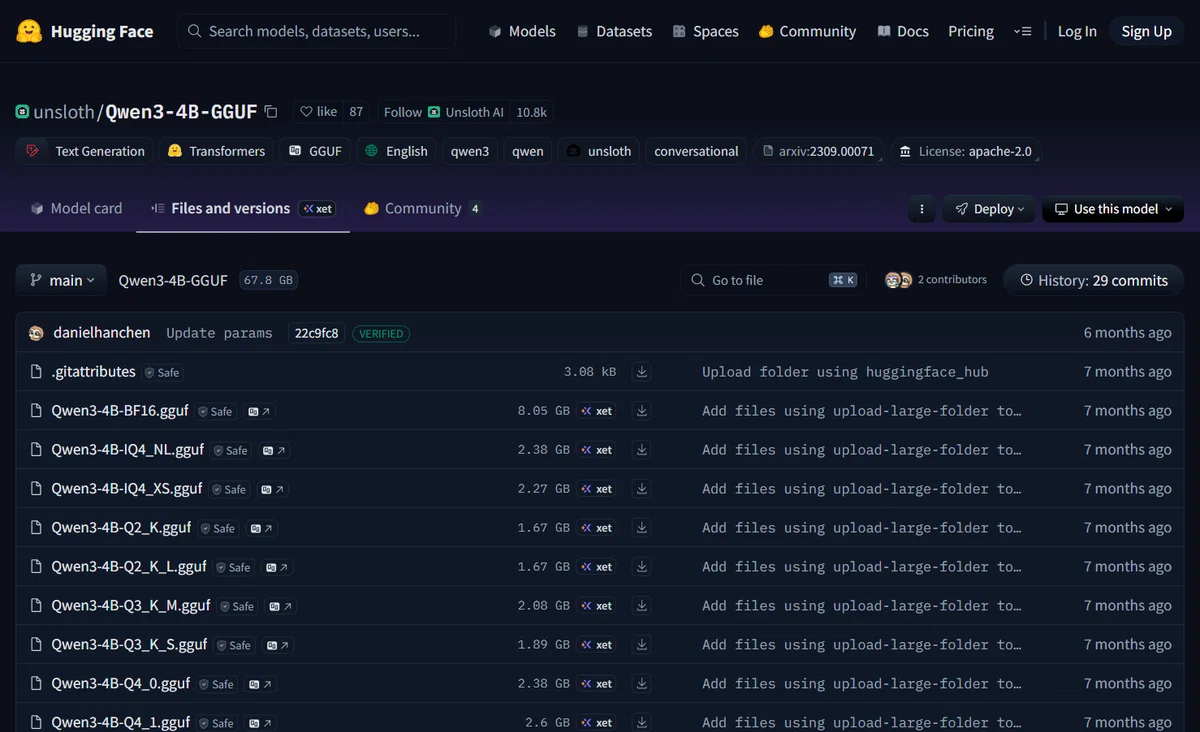Focus the search models, datasets, users field
1200x732 pixels.
(x=317, y=31)
